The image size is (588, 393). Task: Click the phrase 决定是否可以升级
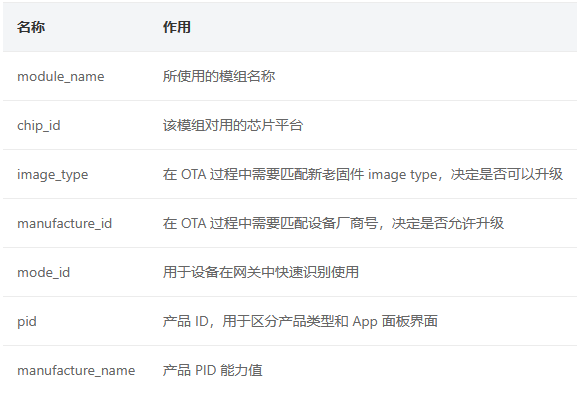coord(507,174)
